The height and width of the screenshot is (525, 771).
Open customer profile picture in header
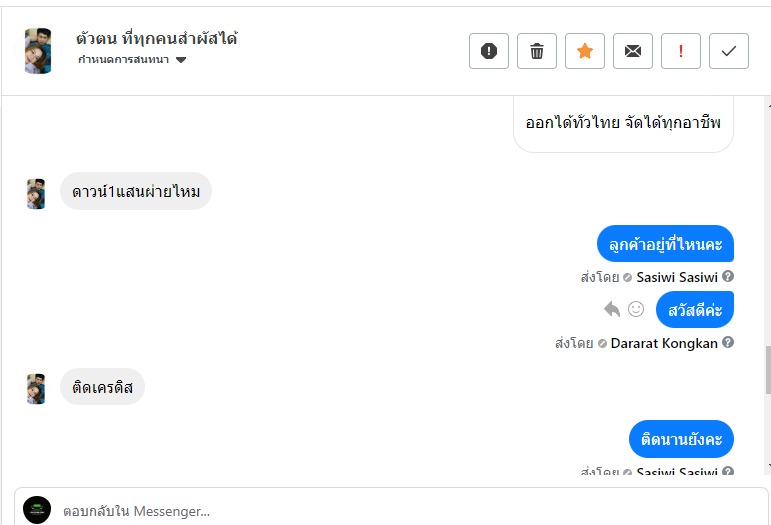point(38,50)
